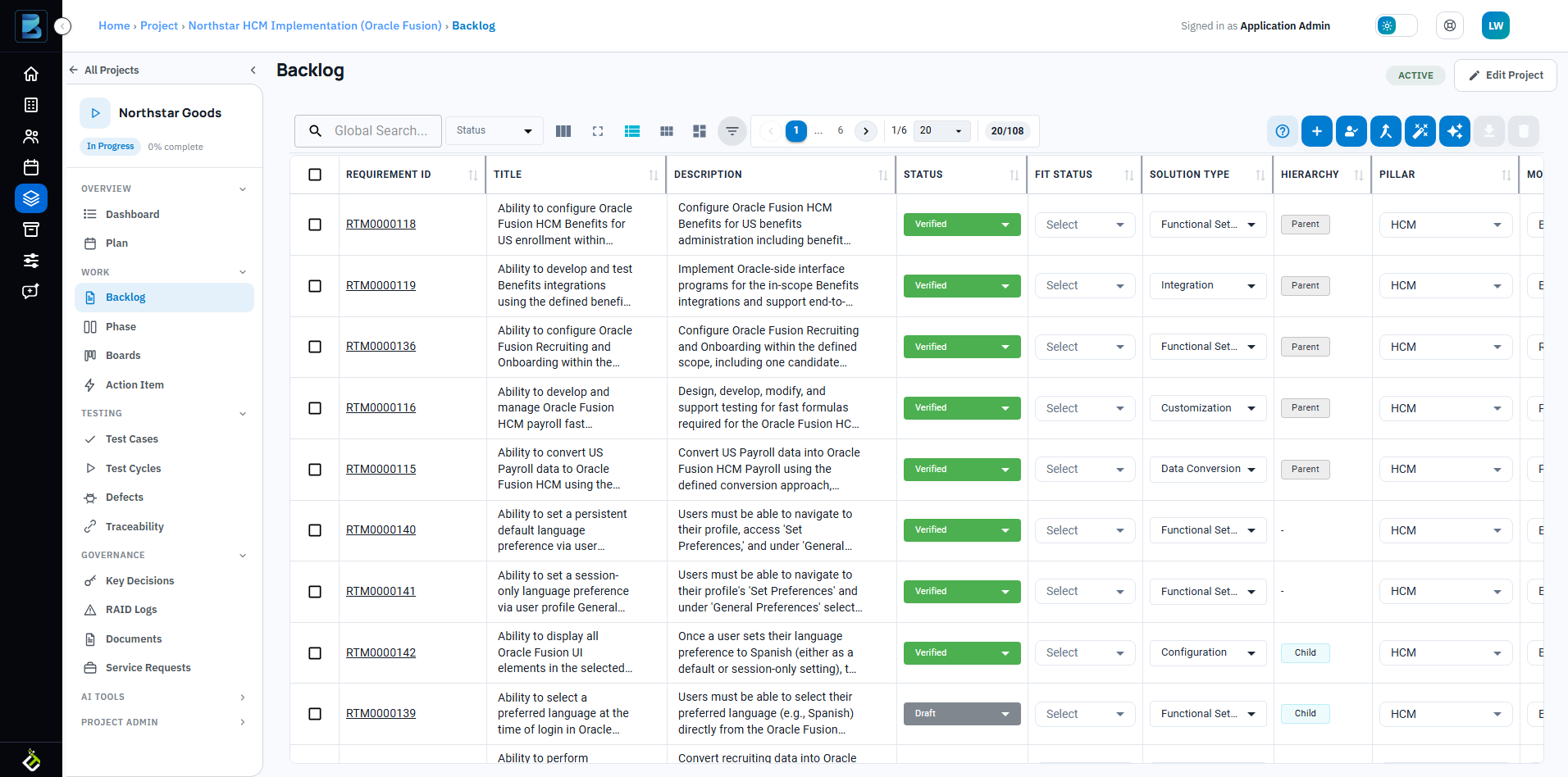Open the archive box rail icon
Screen dimensions: 1568x777
point(31,229)
